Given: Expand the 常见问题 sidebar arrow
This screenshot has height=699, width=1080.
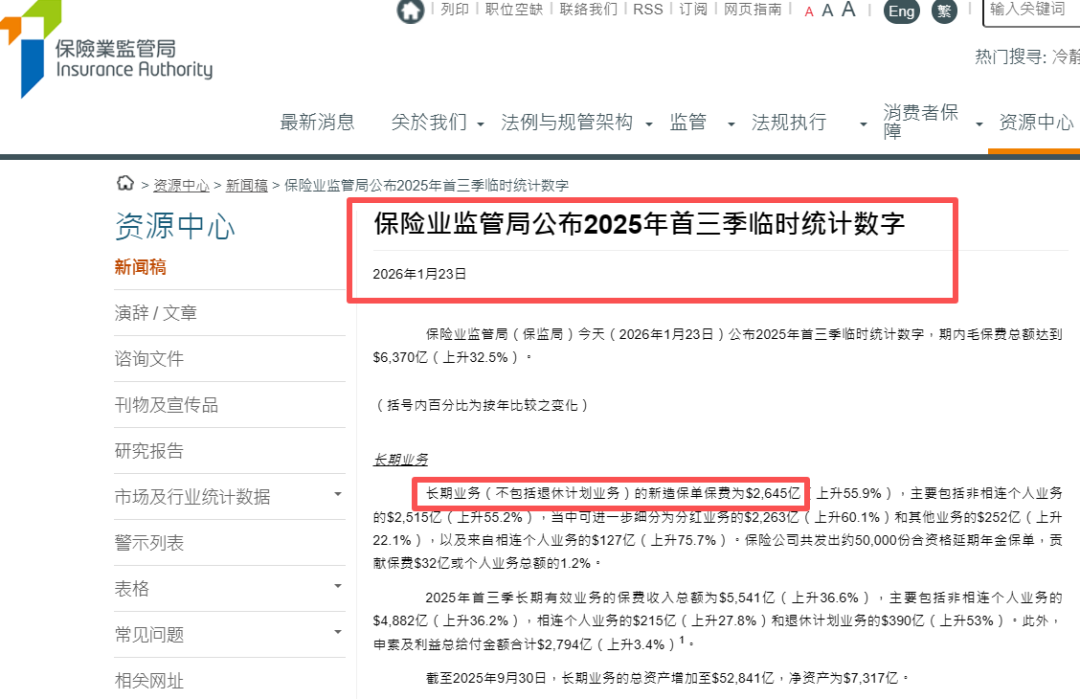Looking at the screenshot, I should pyautogui.click(x=337, y=633).
